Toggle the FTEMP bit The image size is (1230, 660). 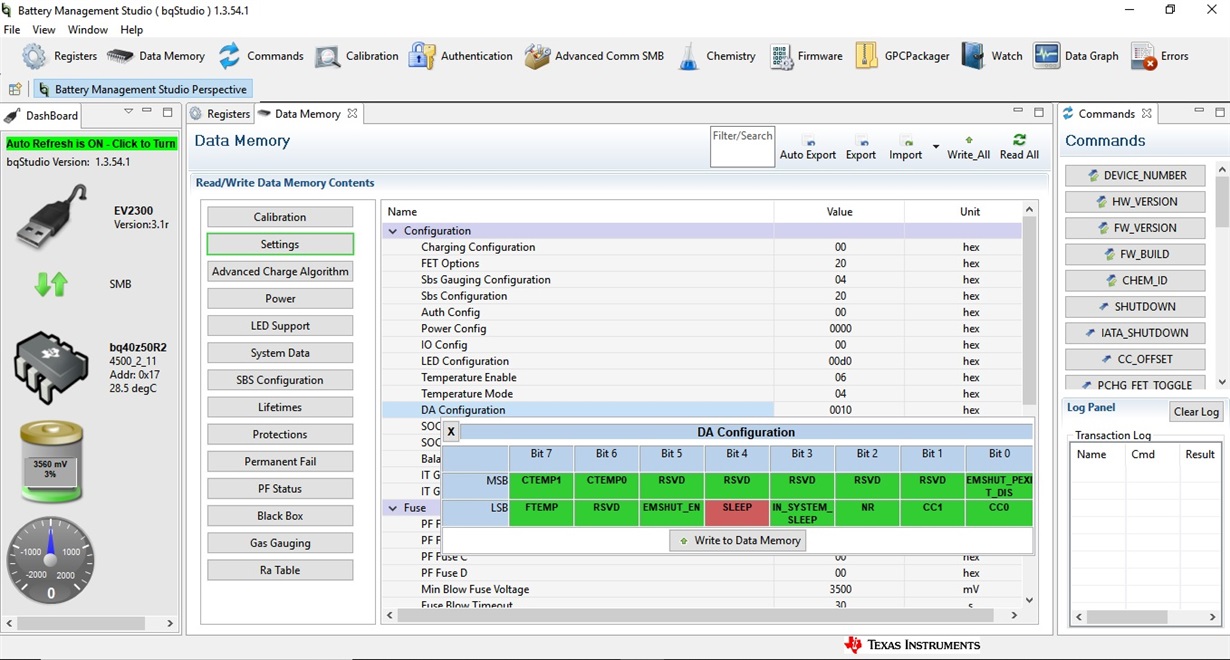pyautogui.click(x=541, y=513)
